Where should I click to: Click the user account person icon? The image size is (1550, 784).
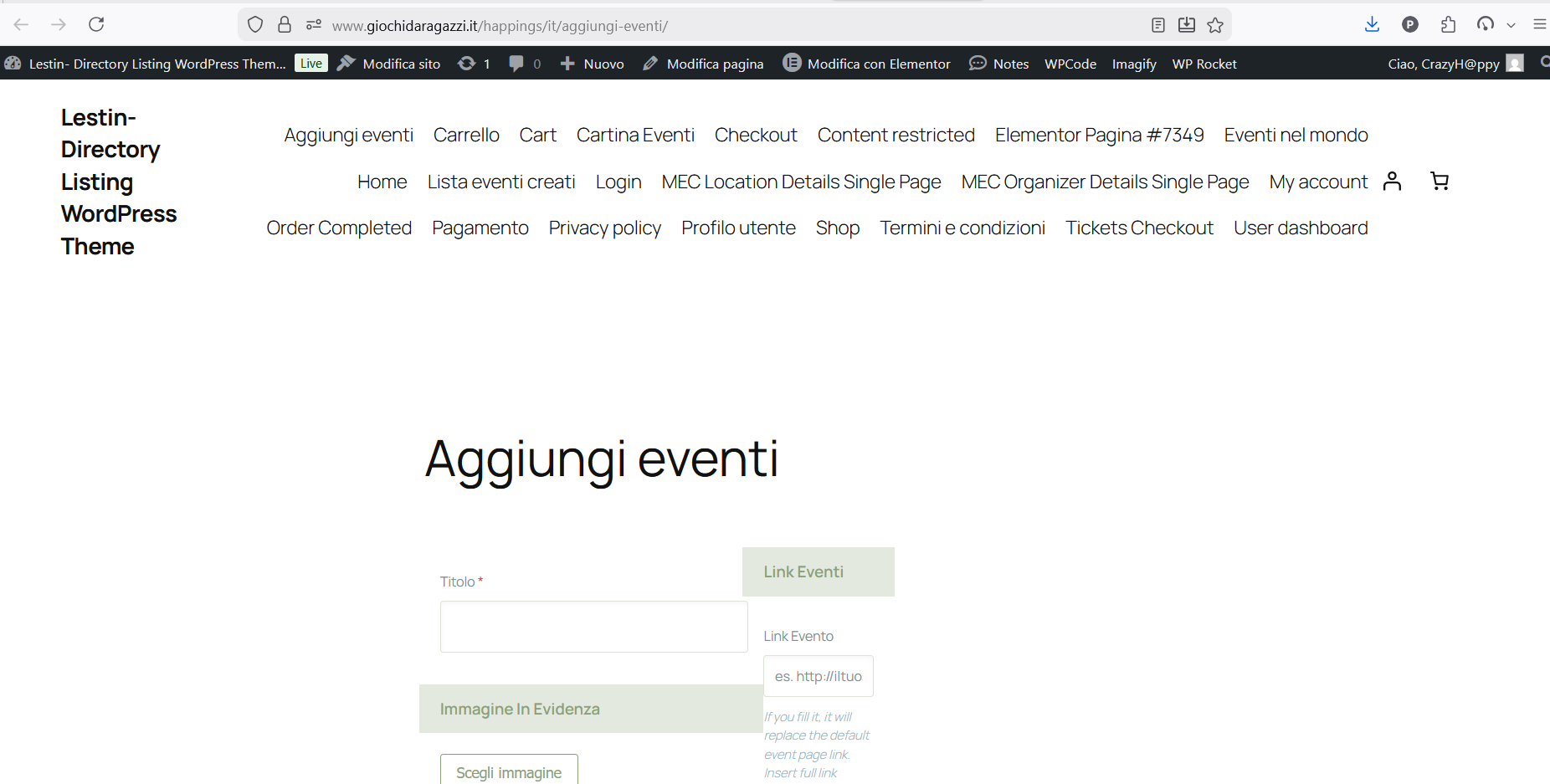pos(1392,182)
